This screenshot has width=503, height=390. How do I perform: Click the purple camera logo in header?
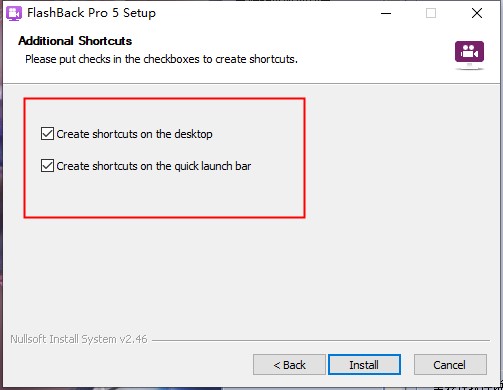click(x=469, y=55)
